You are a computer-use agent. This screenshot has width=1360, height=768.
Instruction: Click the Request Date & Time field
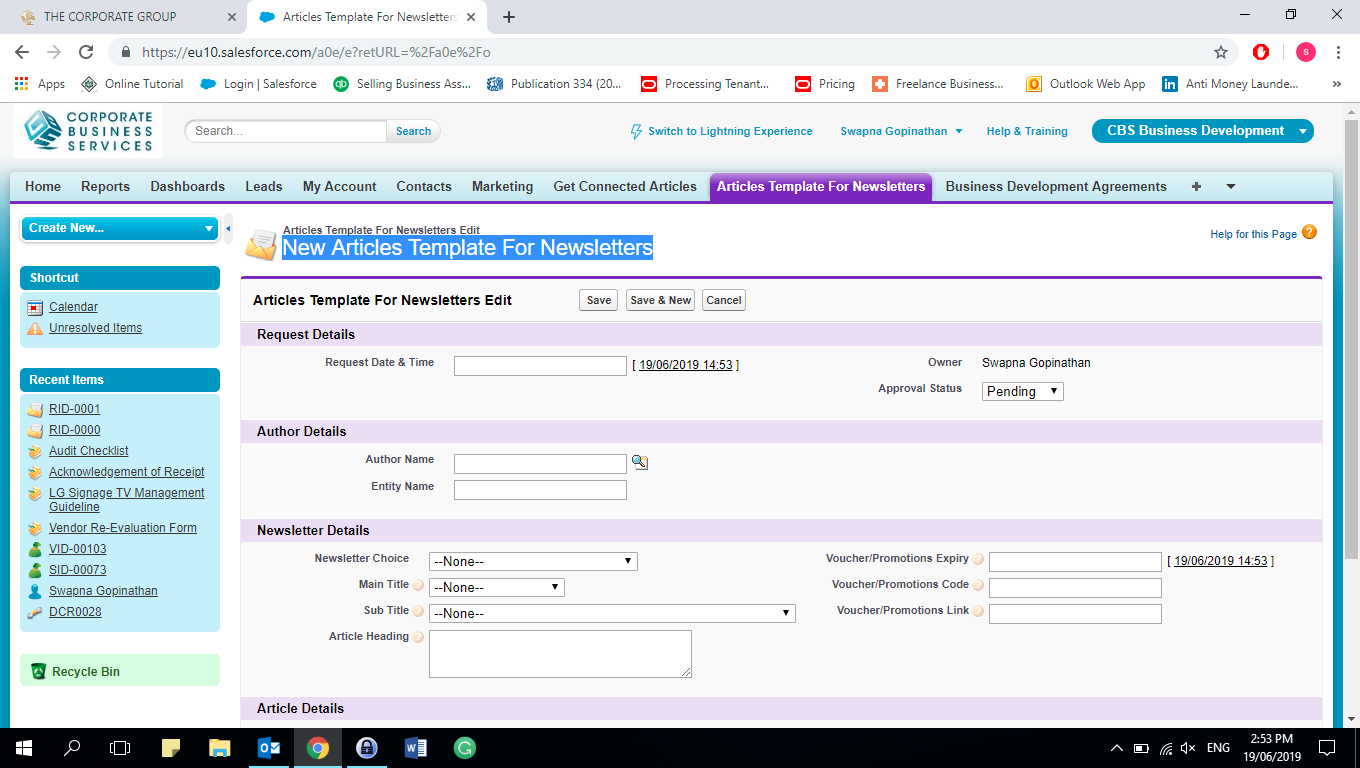pos(540,366)
